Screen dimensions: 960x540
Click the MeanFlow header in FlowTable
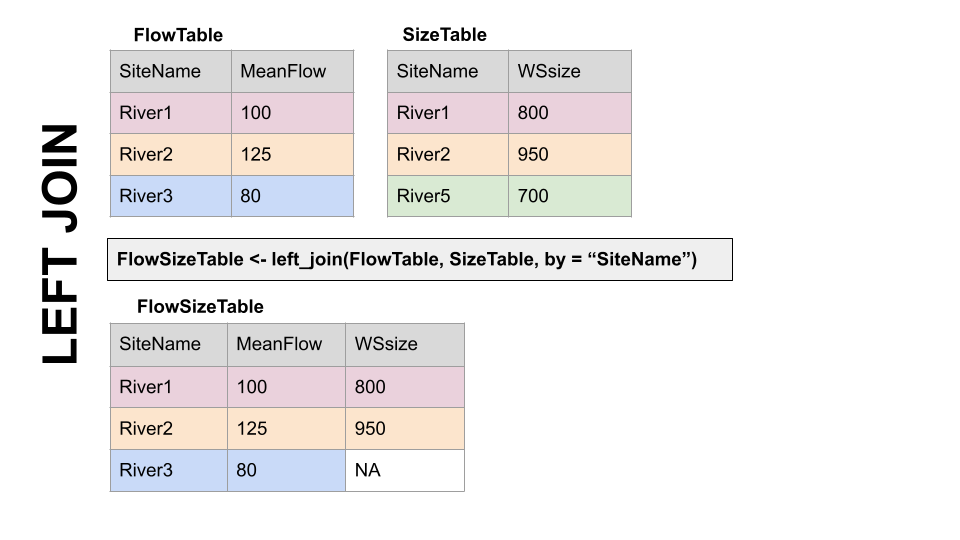tap(292, 71)
